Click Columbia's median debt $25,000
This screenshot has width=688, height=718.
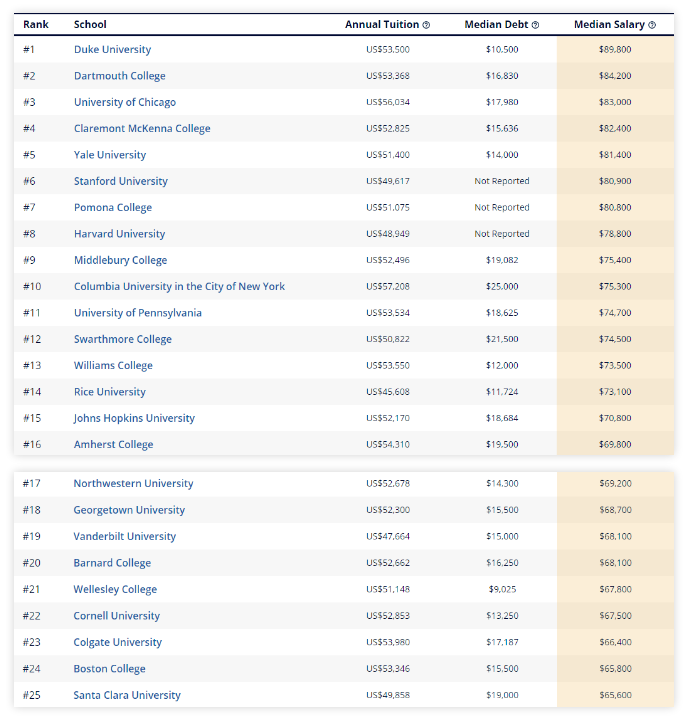502,287
